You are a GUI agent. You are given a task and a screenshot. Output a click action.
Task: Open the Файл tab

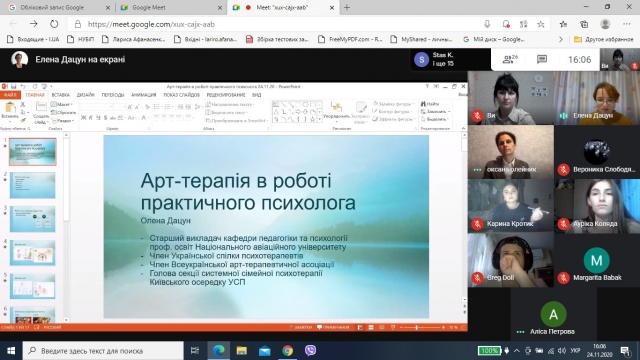pyautogui.click(x=10, y=95)
